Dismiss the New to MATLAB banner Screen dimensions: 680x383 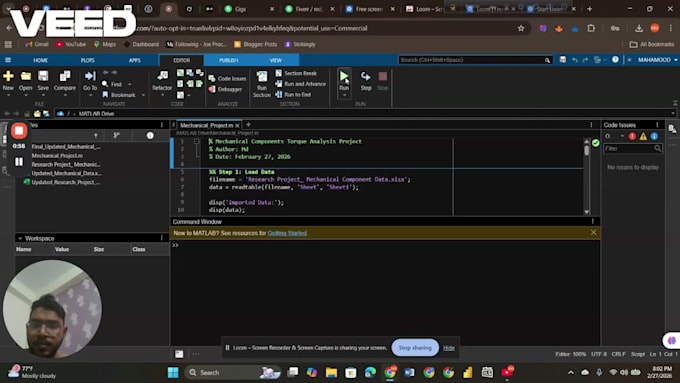(x=593, y=232)
